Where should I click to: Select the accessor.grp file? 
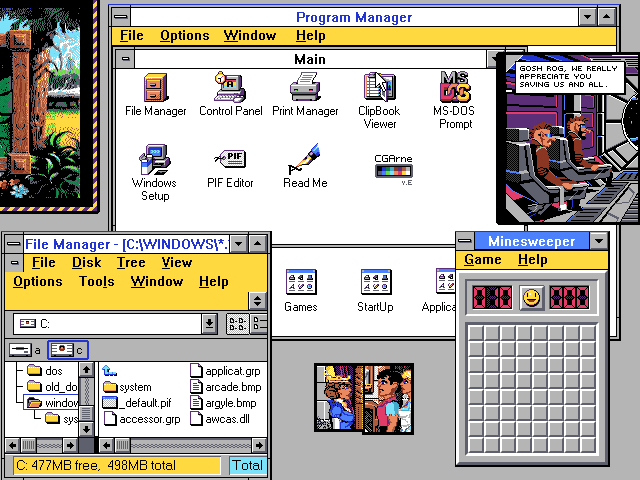tap(141, 419)
